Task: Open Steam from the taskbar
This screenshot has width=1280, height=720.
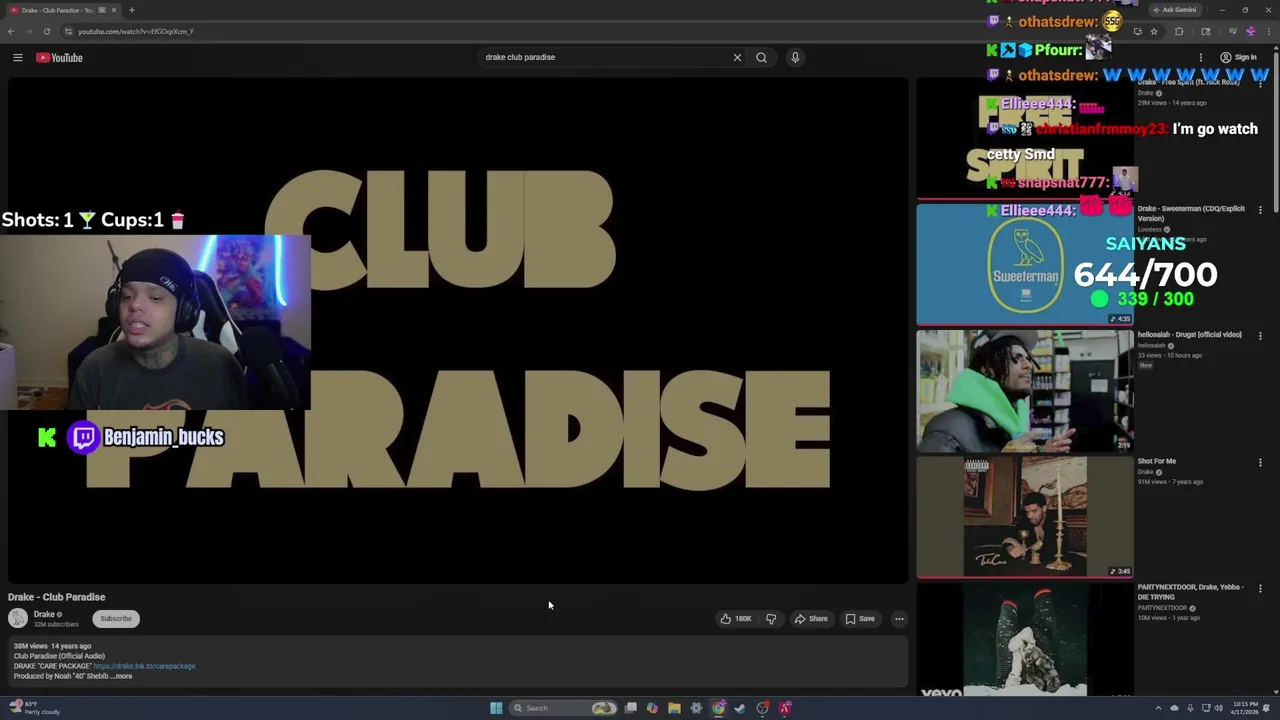Action: click(740, 708)
